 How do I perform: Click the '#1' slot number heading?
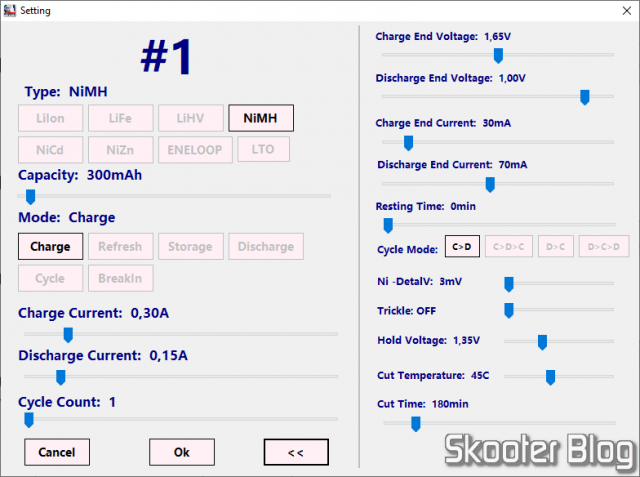tap(166, 57)
